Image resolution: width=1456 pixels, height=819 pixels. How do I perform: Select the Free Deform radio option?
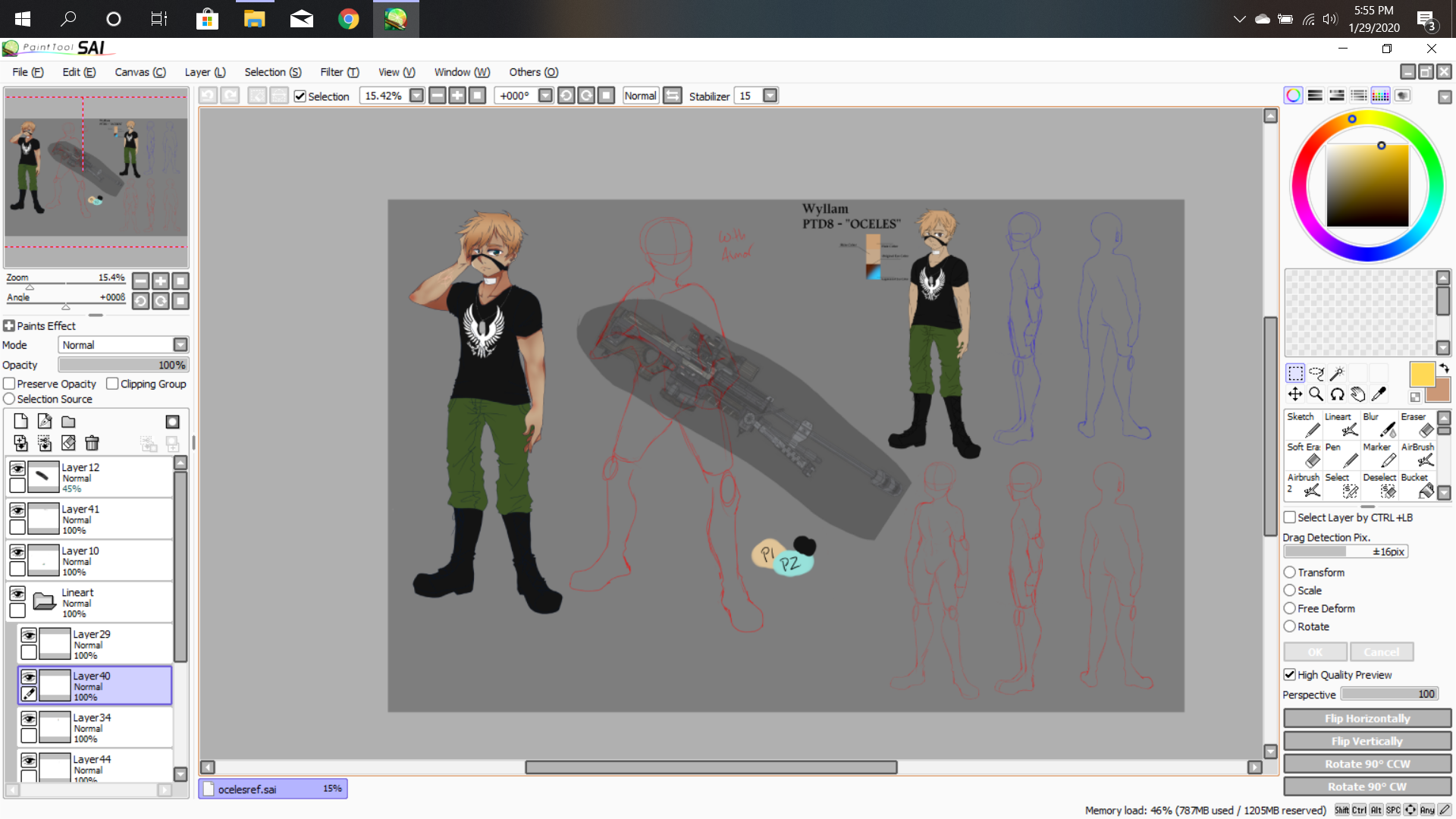coord(1289,608)
